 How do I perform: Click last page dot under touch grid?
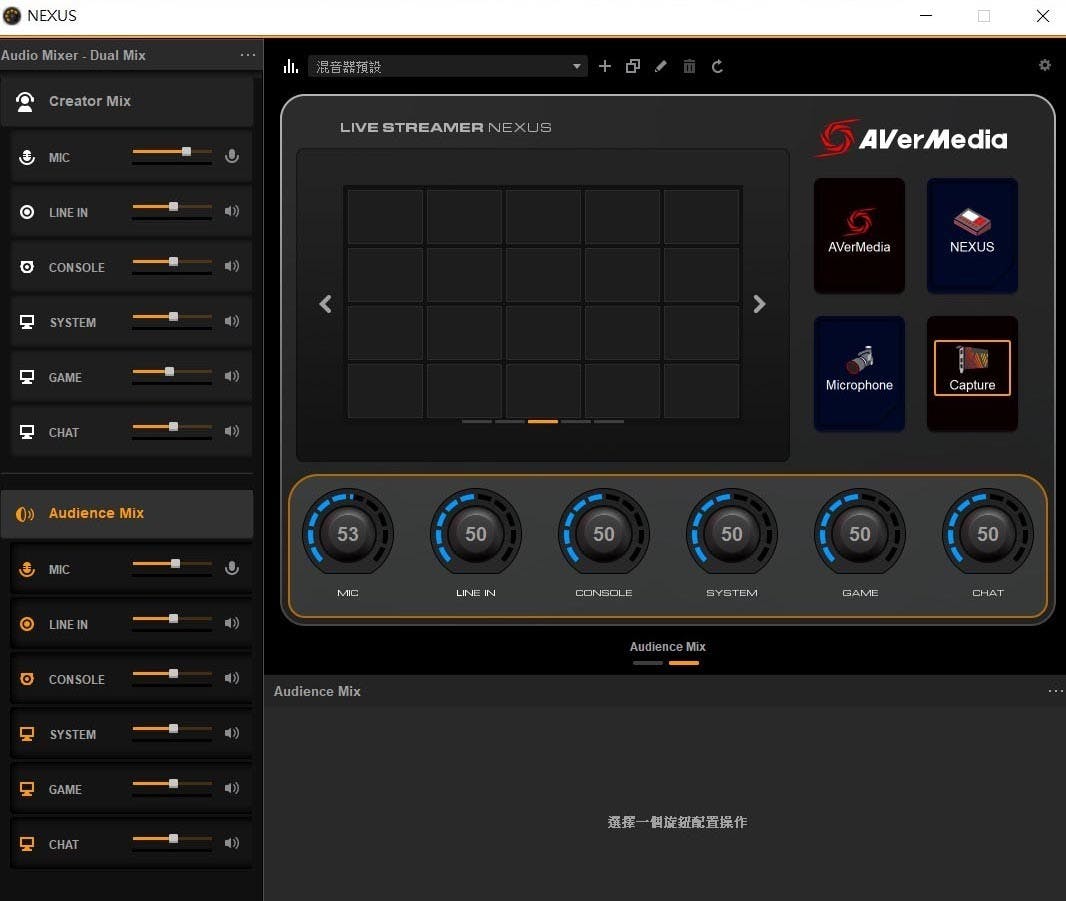pos(609,422)
